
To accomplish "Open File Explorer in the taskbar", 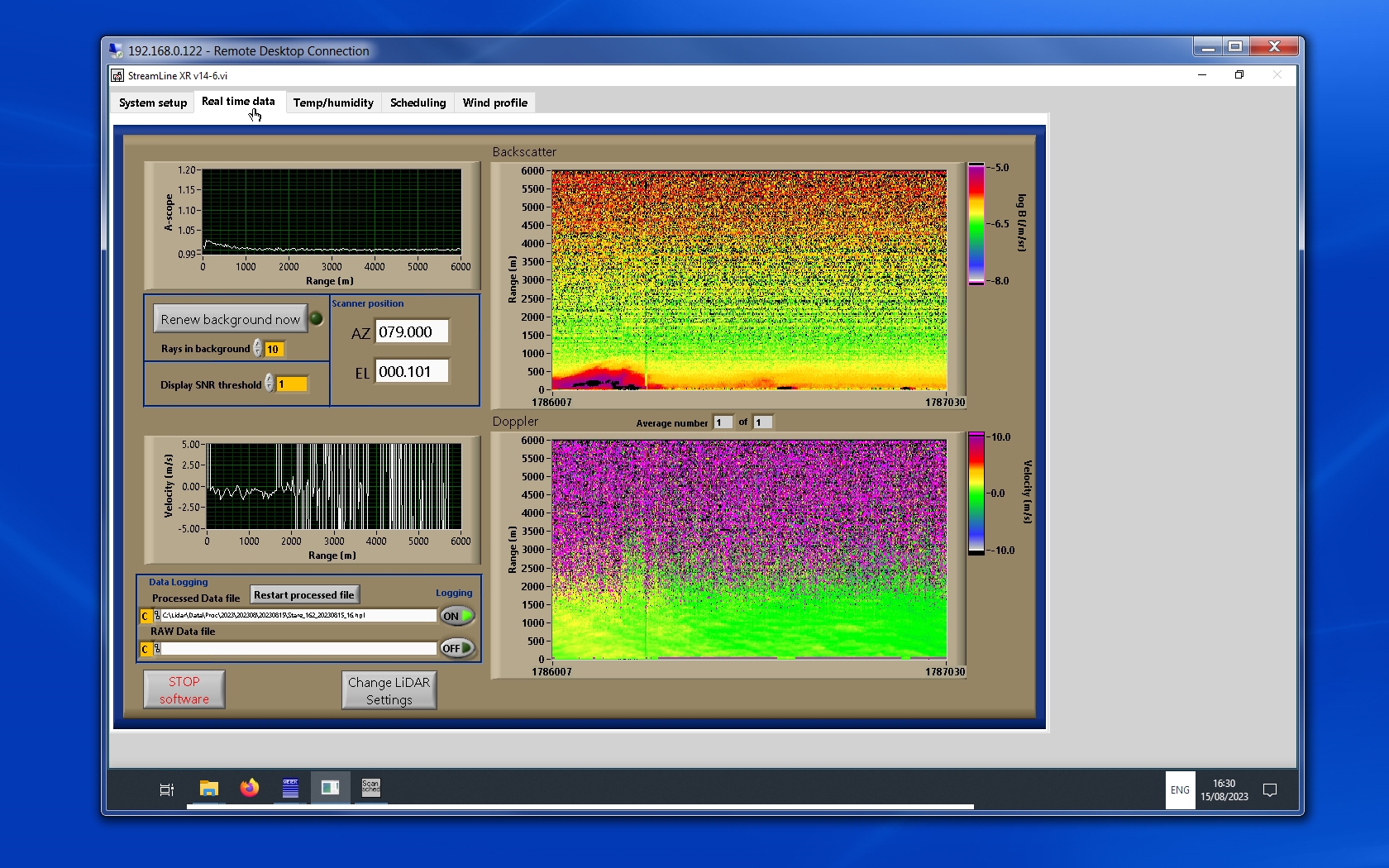I will pos(209,788).
